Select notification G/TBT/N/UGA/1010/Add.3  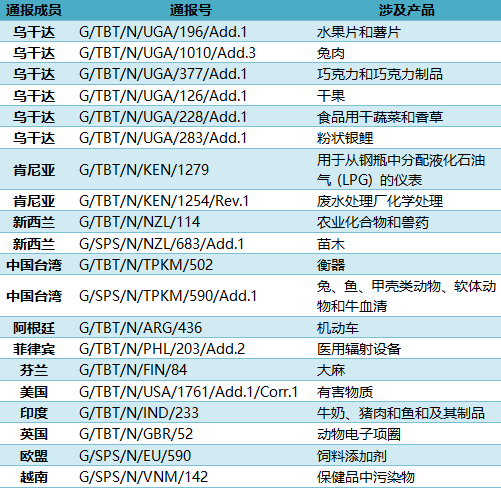pos(167,53)
